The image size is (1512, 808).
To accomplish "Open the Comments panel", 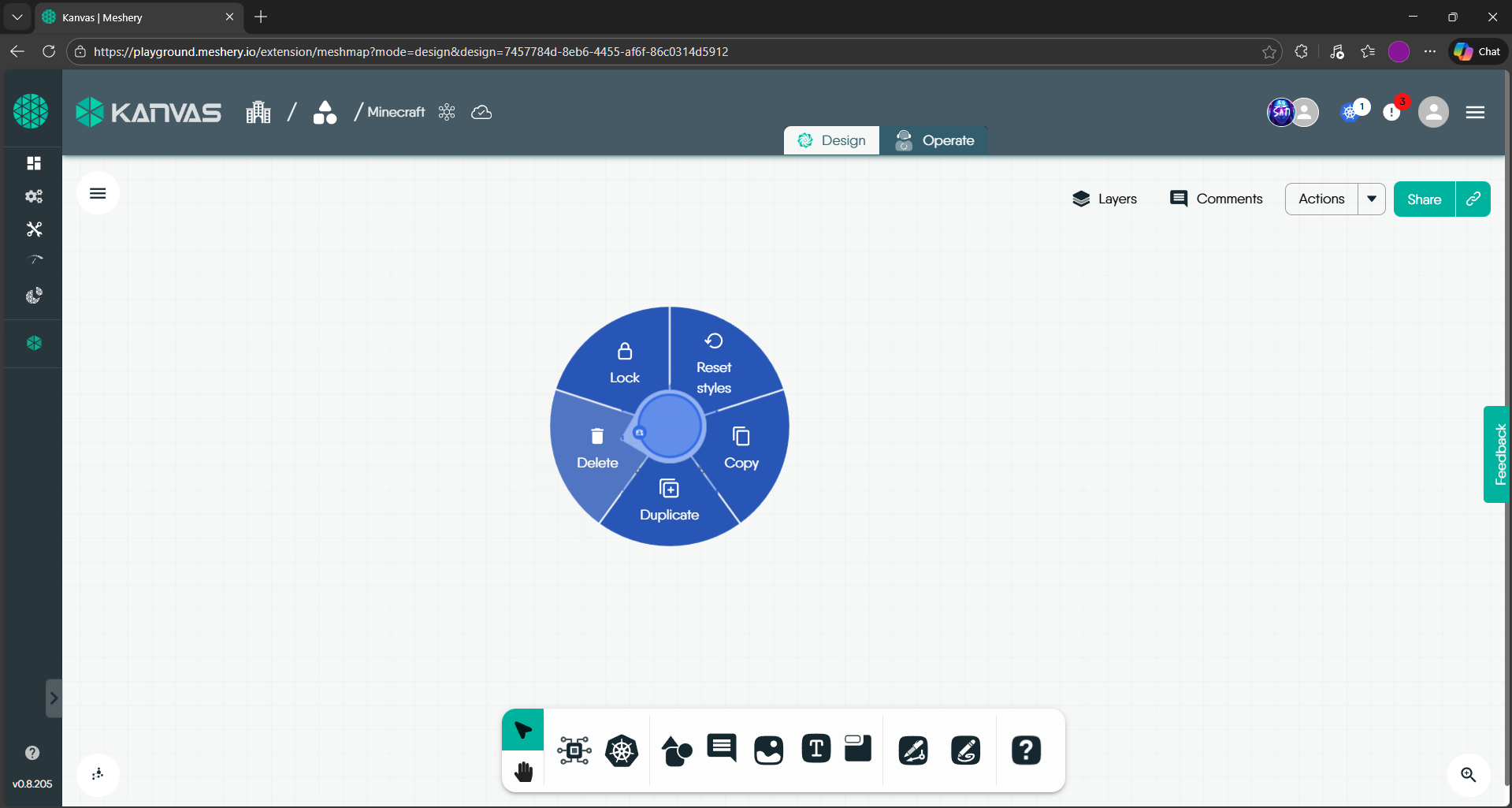I will pos(1217,199).
